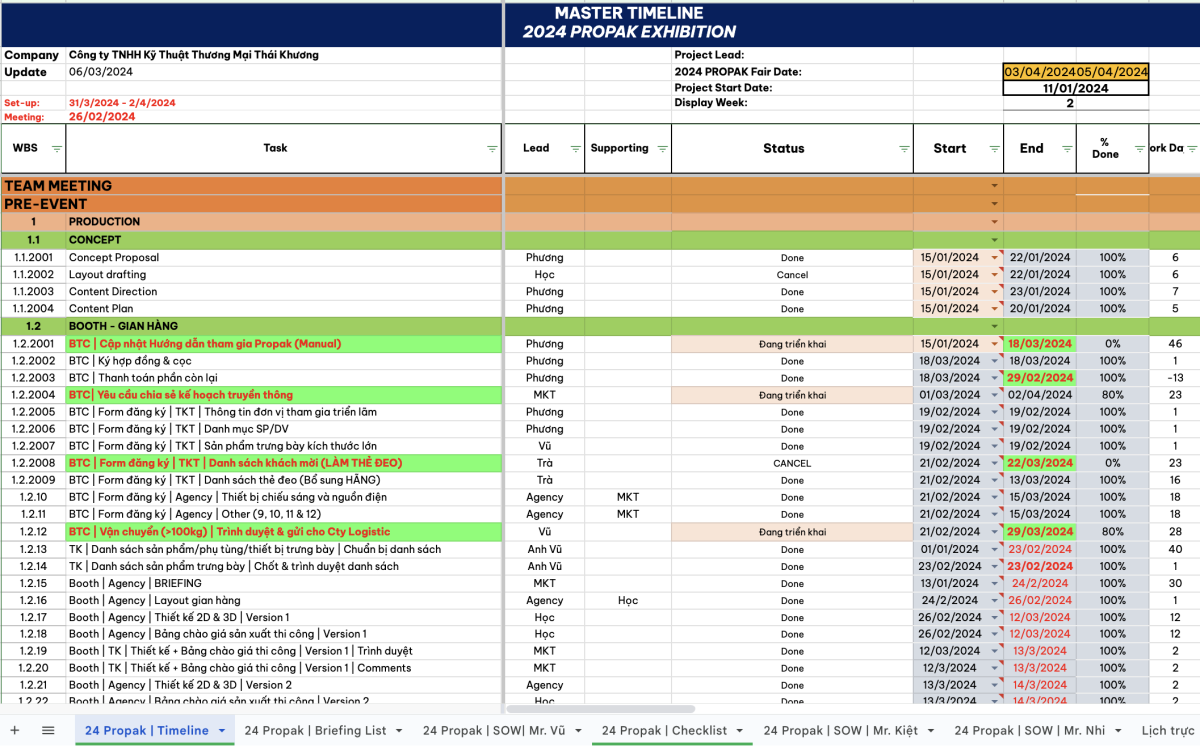Screen dimensions: 1200x746
Task: Open the End column filter
Action: (1067, 148)
